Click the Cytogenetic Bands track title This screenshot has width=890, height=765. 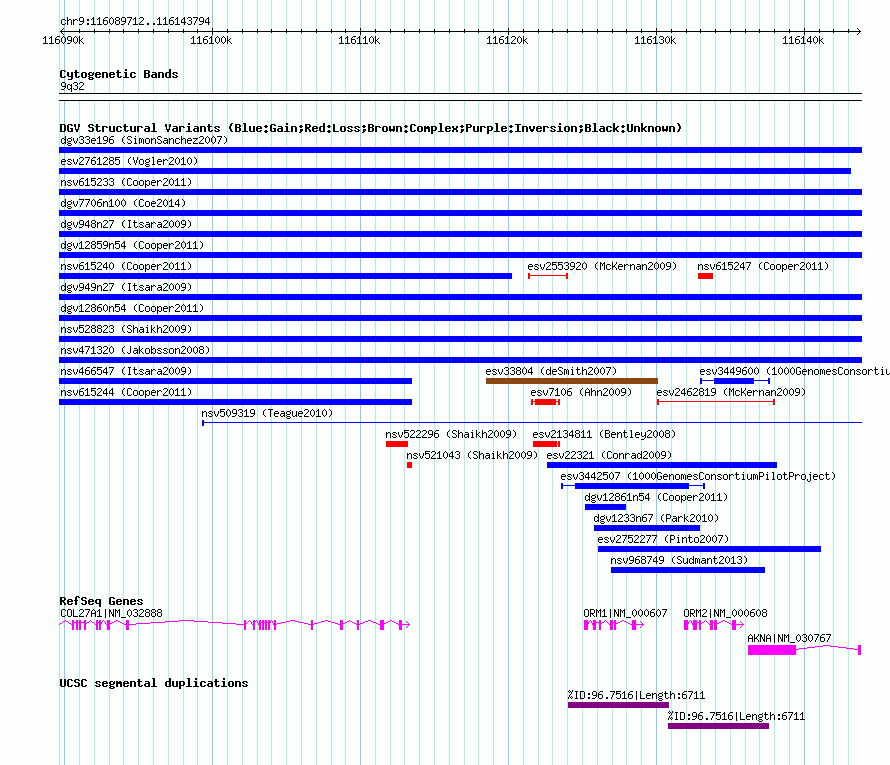point(119,74)
